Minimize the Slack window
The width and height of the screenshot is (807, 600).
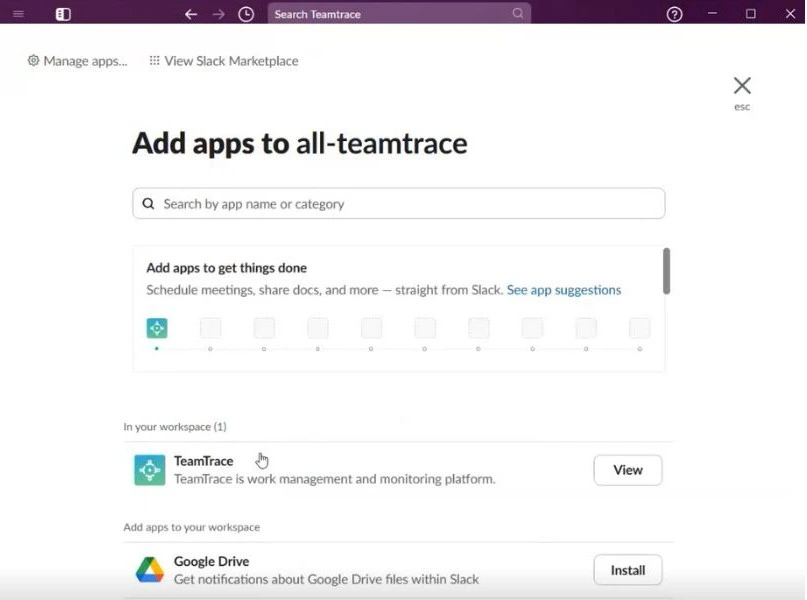(712, 13)
